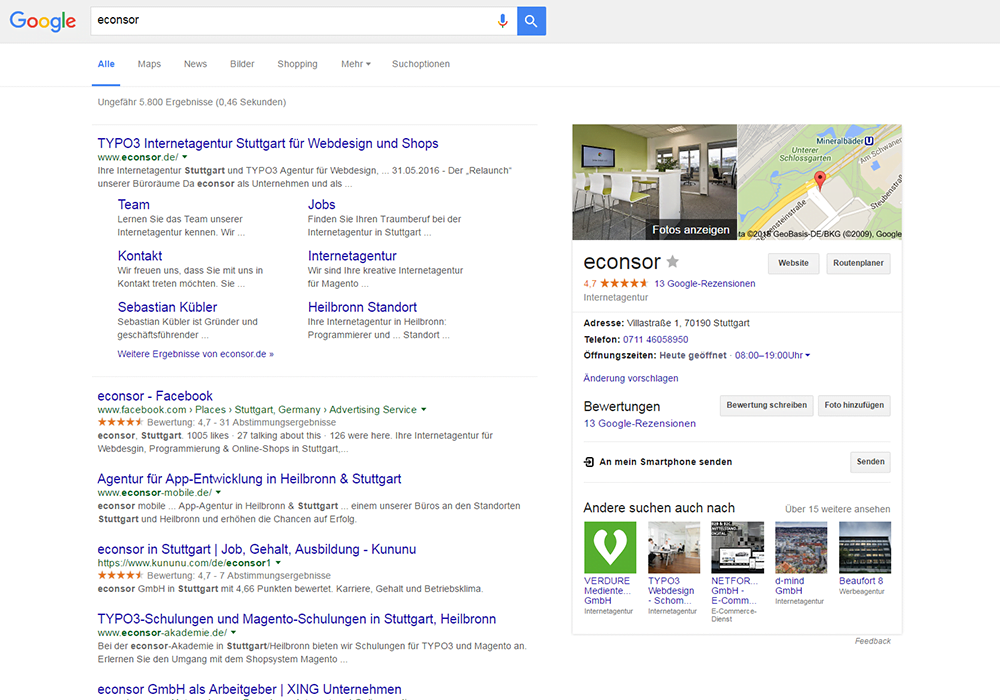Expand dropdown arrow next to www.econsor.de
This screenshot has height=700, width=1000.
click(185, 157)
